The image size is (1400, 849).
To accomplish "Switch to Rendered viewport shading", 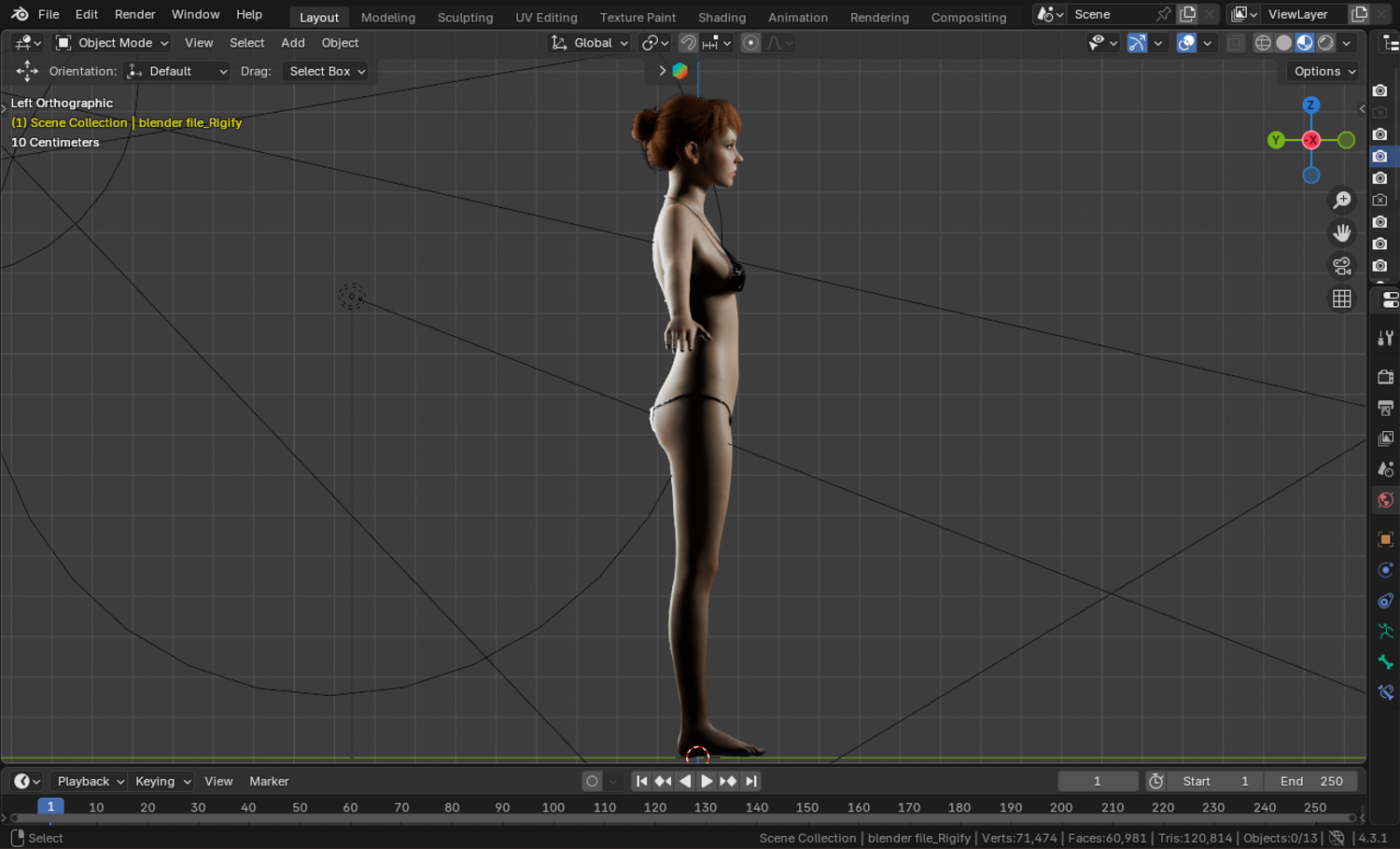I will (x=1325, y=43).
